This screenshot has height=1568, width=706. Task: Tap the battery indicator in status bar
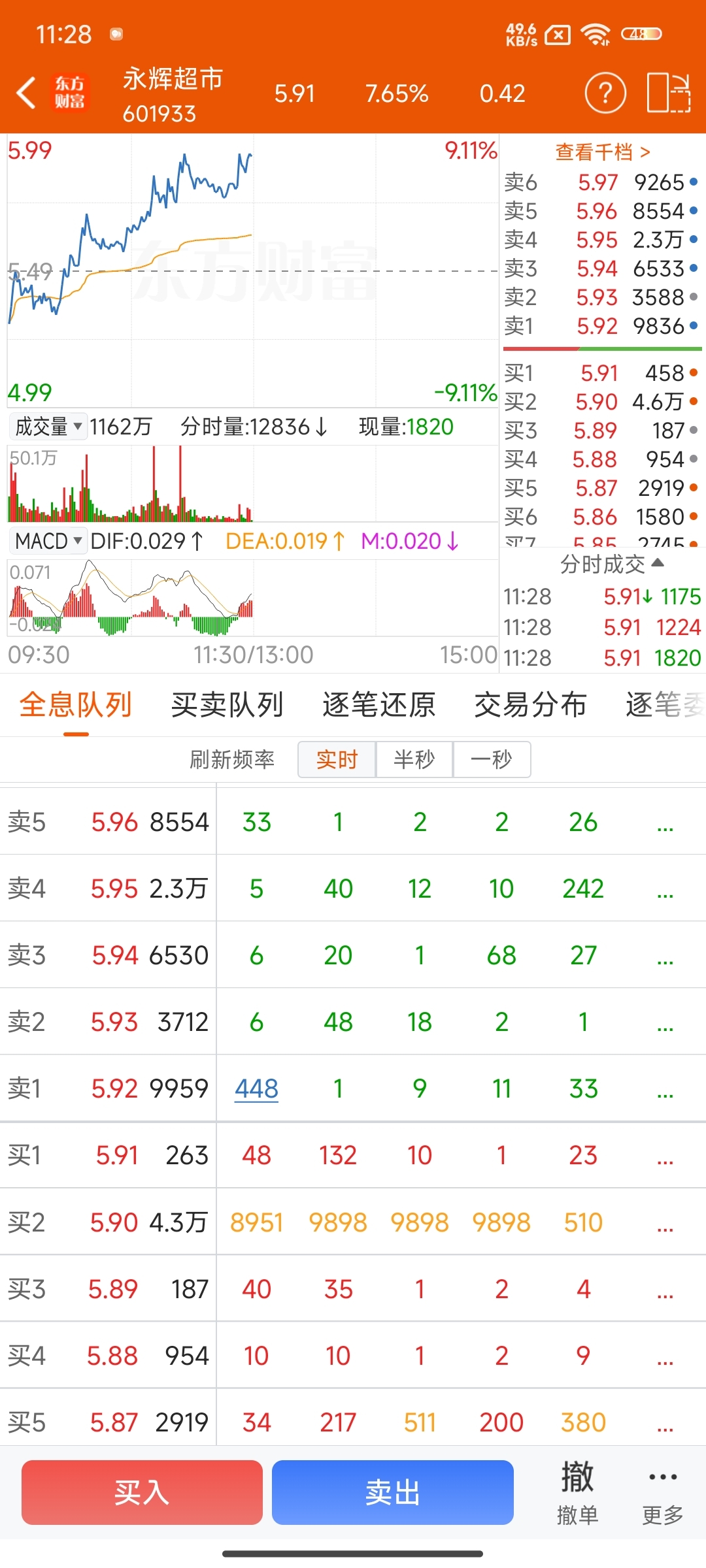[x=641, y=34]
